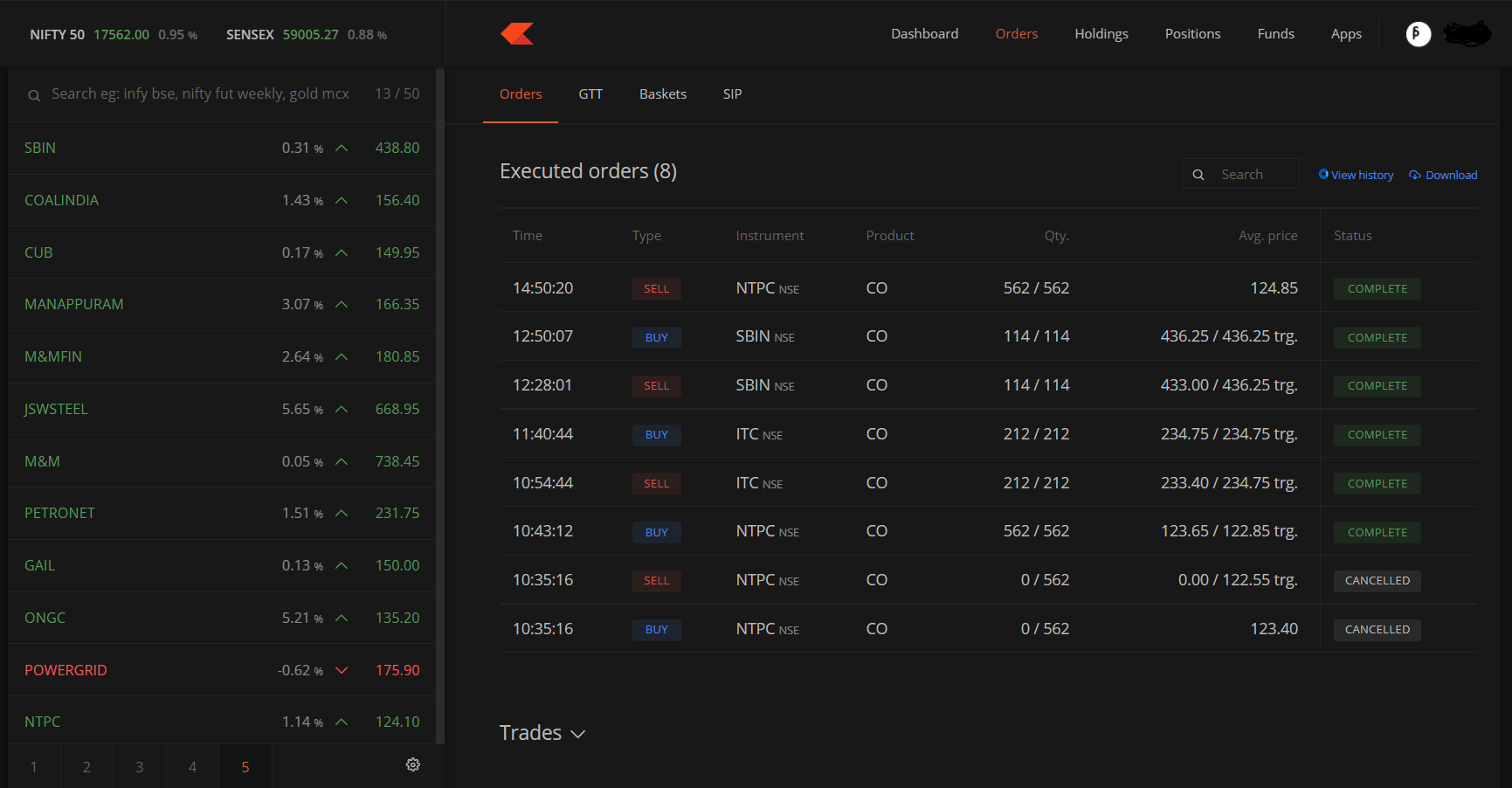This screenshot has height=788, width=1512.
Task: Click the orders search magnifier icon
Action: pos(1198,175)
